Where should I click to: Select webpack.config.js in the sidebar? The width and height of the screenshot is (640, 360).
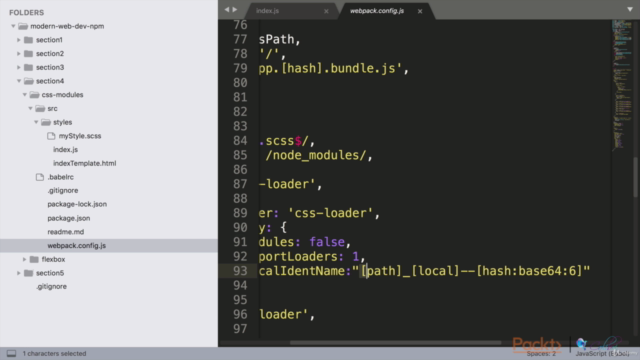tap(76, 246)
